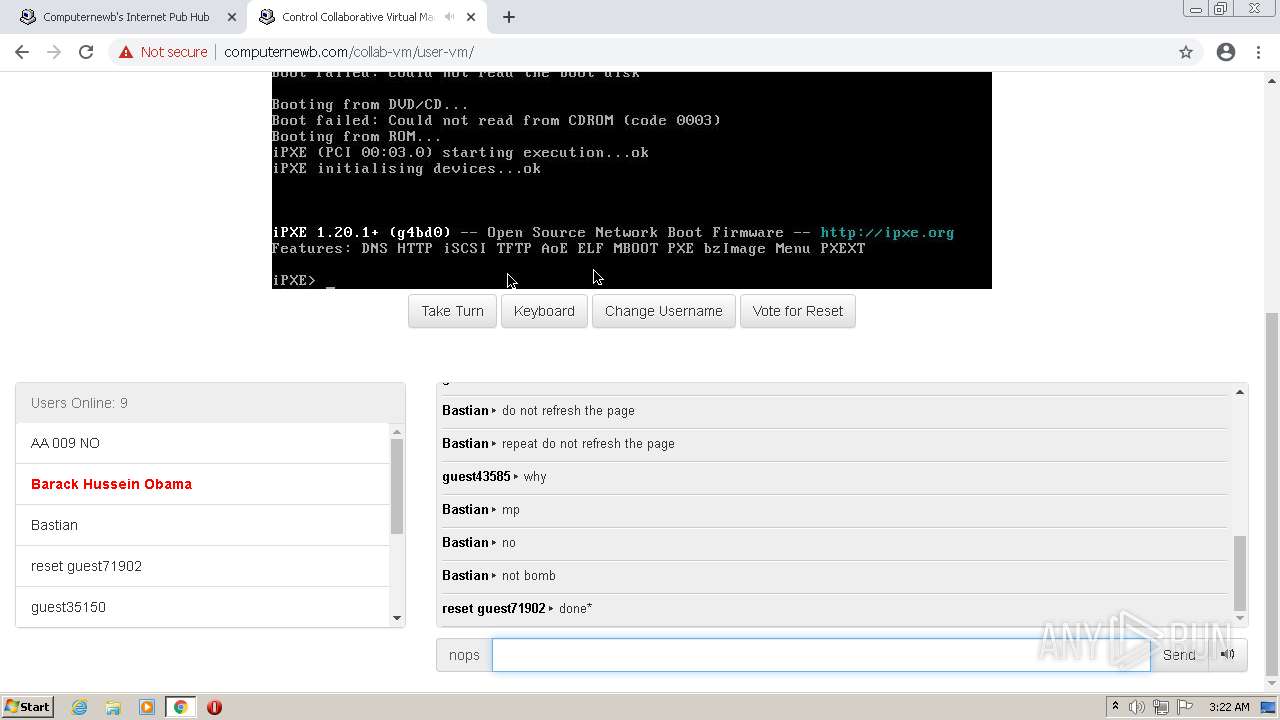View the Not secure site warning

click(x=163, y=52)
